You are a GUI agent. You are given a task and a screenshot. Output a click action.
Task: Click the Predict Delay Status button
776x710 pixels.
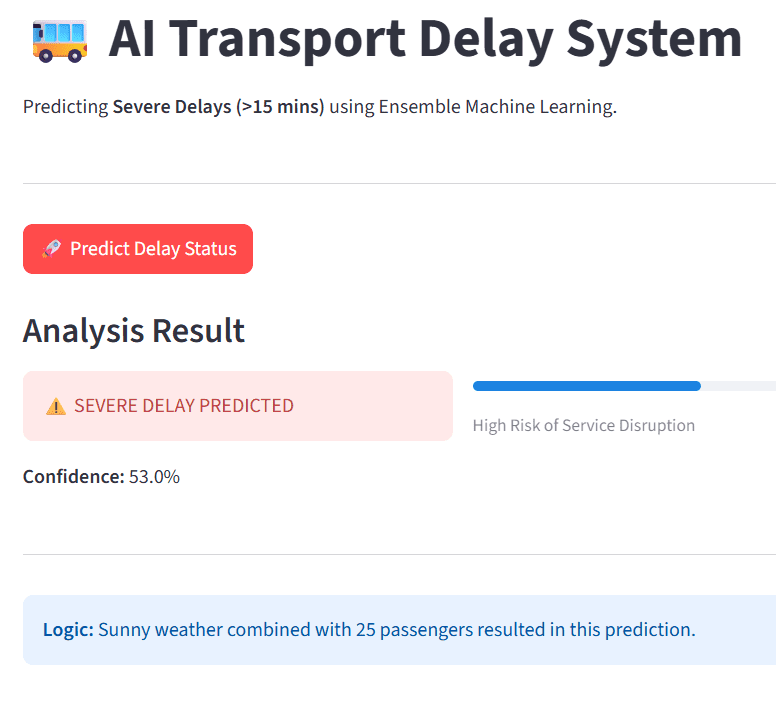[138, 249]
